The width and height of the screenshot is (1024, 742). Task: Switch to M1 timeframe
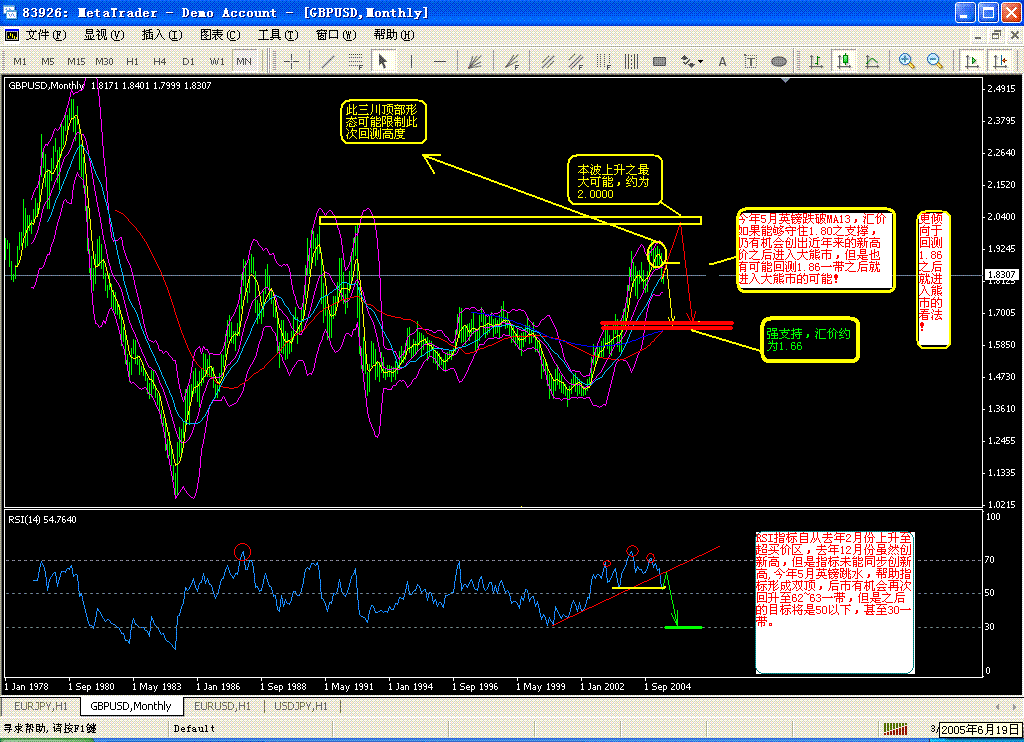[x=20, y=61]
